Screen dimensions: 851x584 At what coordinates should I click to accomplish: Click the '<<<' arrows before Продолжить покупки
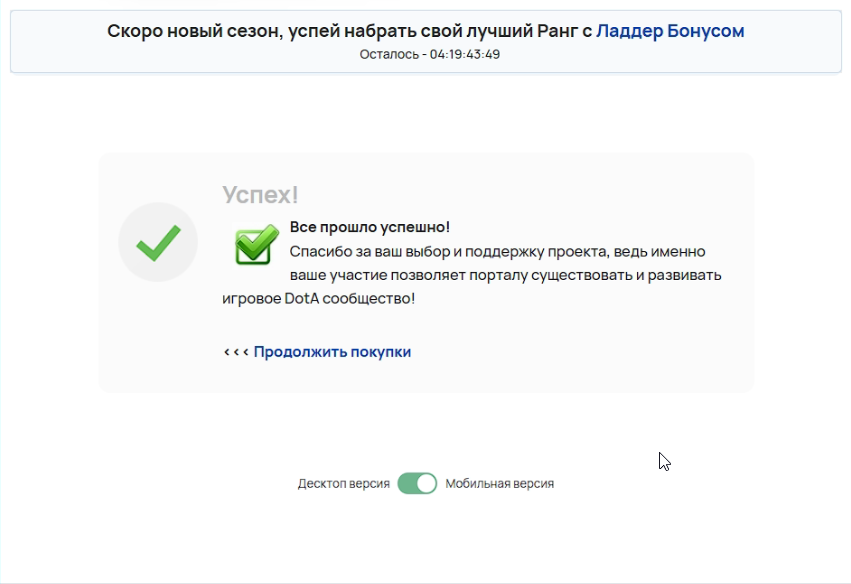click(236, 352)
